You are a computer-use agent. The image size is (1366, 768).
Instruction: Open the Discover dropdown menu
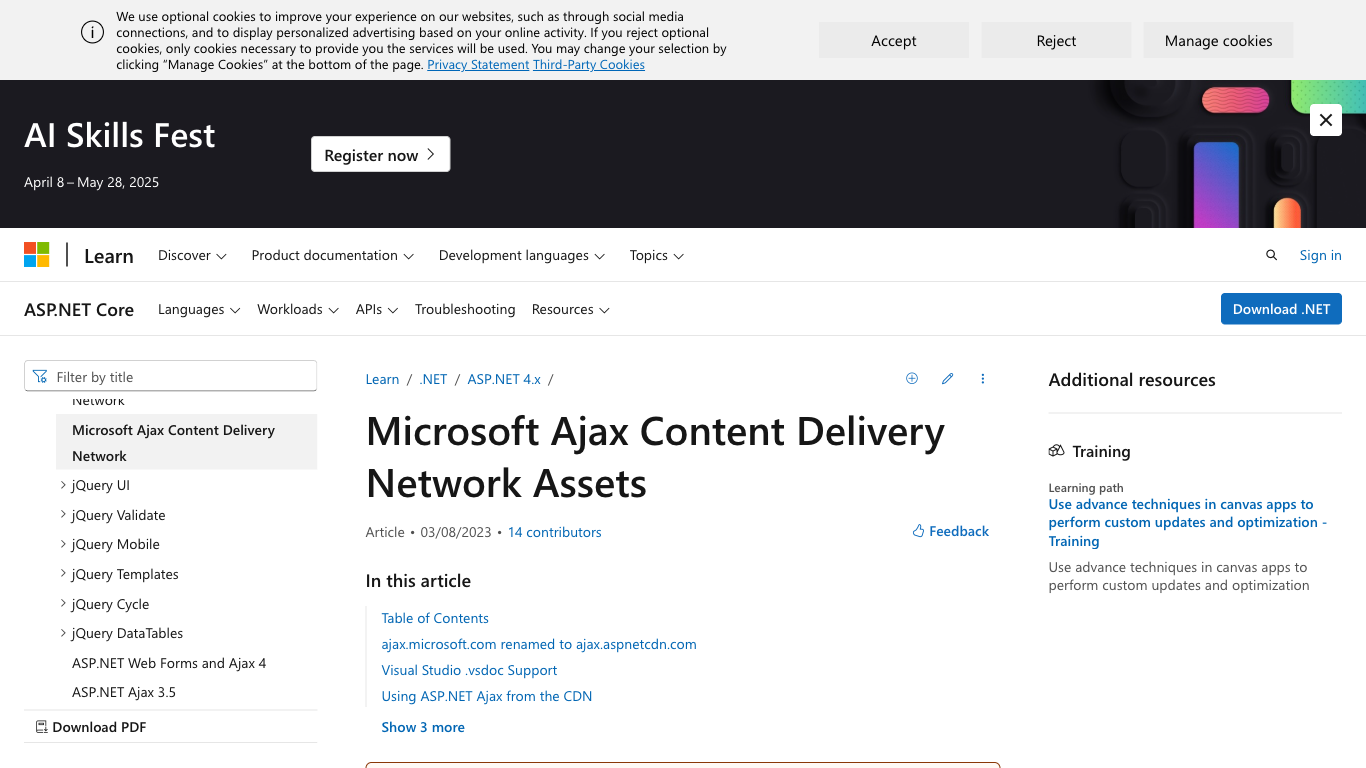point(192,255)
